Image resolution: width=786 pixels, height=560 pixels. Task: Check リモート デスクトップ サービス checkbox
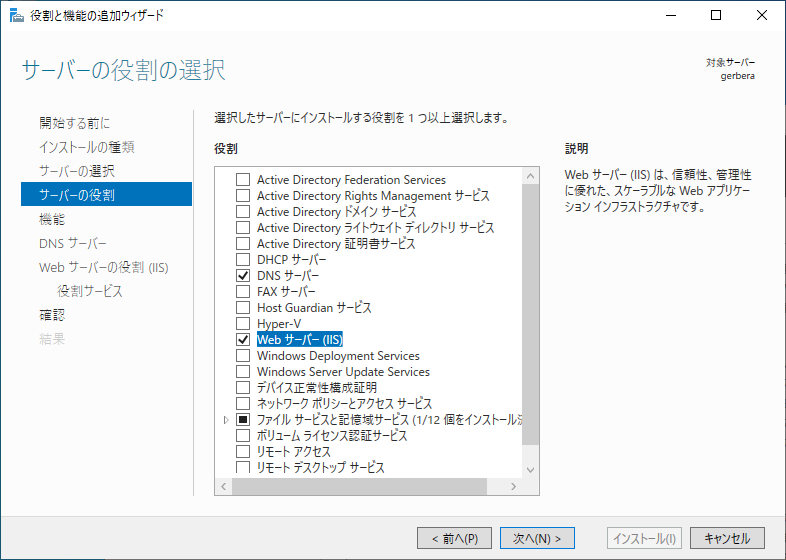[243, 467]
